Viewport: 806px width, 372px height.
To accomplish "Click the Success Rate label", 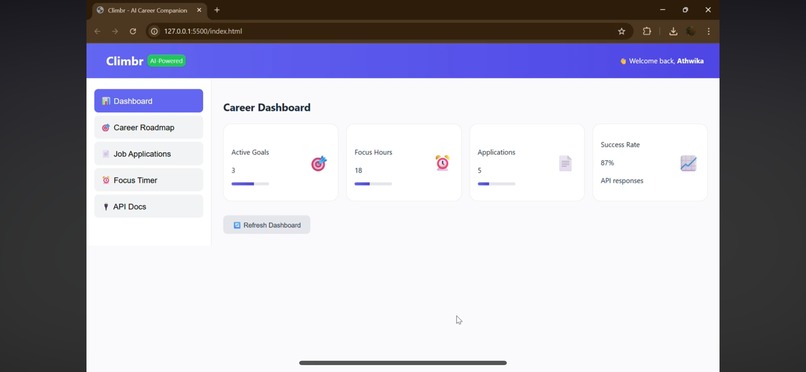I will [x=620, y=145].
